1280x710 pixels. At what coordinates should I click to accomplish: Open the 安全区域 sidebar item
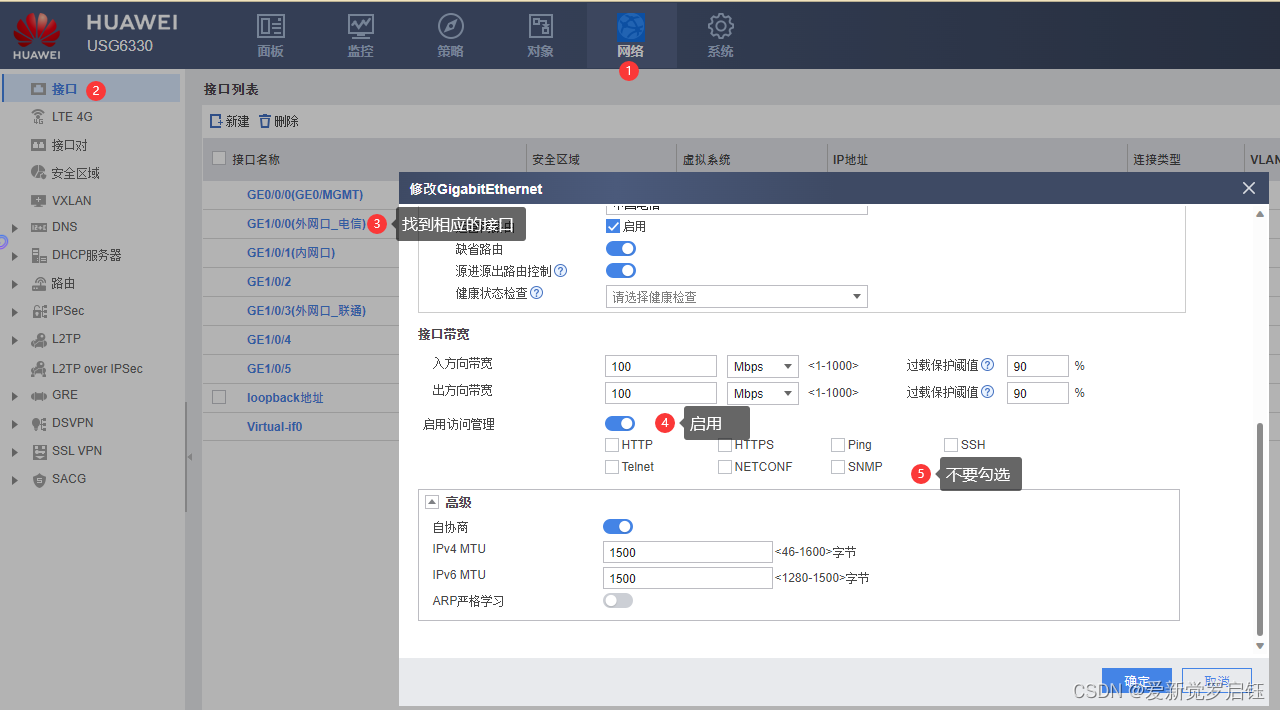tap(76, 173)
